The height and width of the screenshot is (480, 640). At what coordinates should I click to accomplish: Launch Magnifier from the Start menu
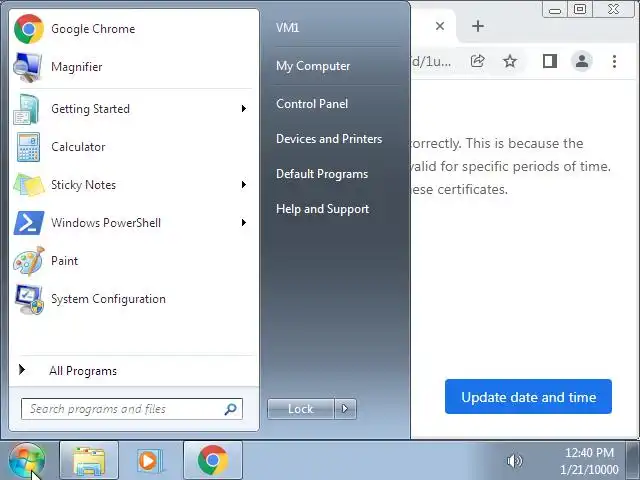click(134, 67)
